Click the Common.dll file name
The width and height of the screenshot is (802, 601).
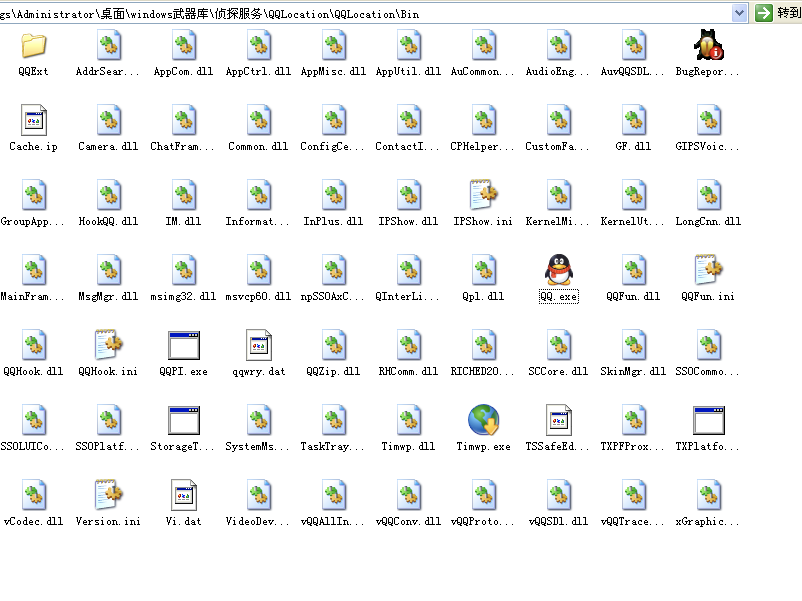click(x=258, y=147)
